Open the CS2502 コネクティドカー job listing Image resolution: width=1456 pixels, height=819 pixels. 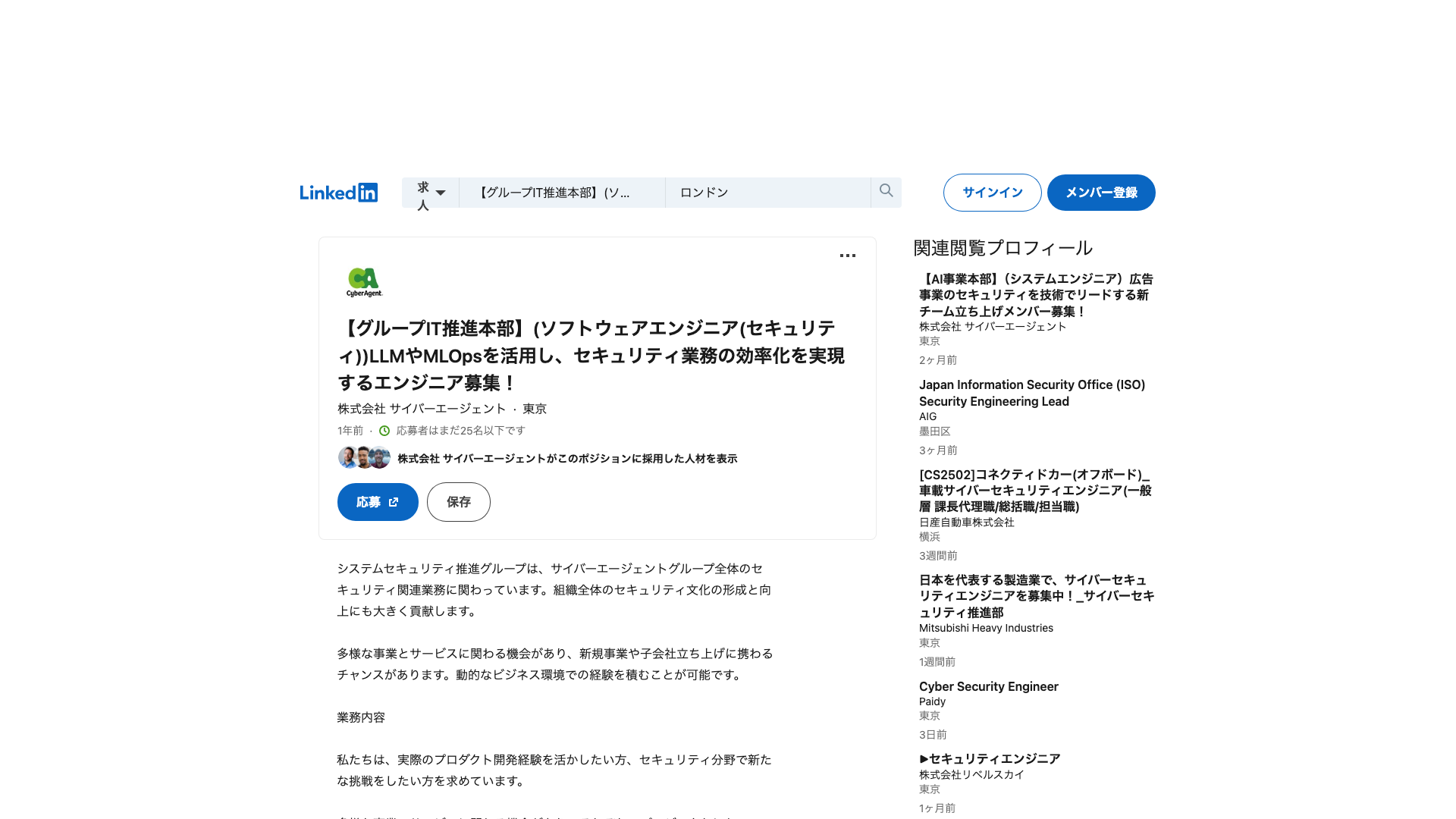click(1036, 491)
